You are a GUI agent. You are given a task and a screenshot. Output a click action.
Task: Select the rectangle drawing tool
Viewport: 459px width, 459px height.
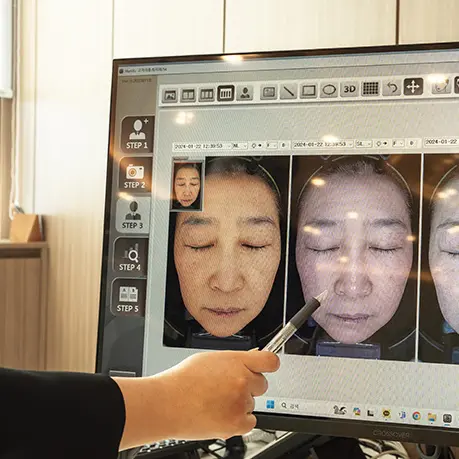click(308, 90)
